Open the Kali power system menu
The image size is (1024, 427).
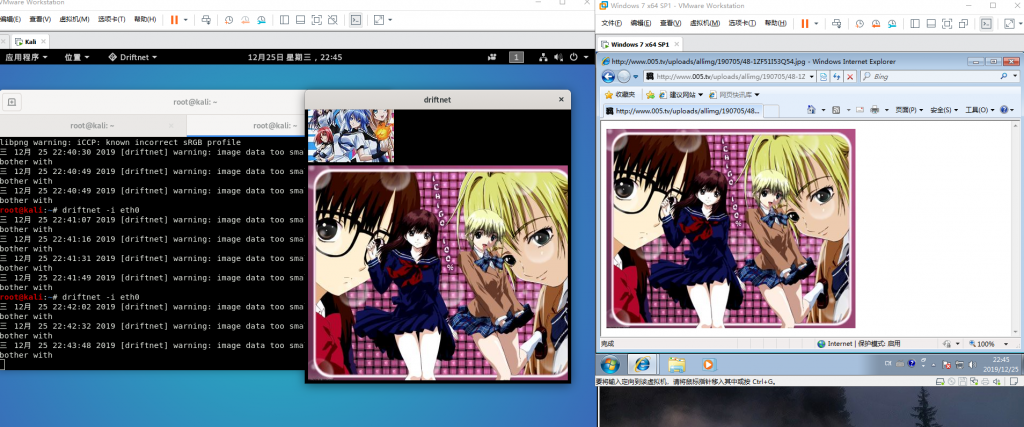pyautogui.click(x=574, y=57)
